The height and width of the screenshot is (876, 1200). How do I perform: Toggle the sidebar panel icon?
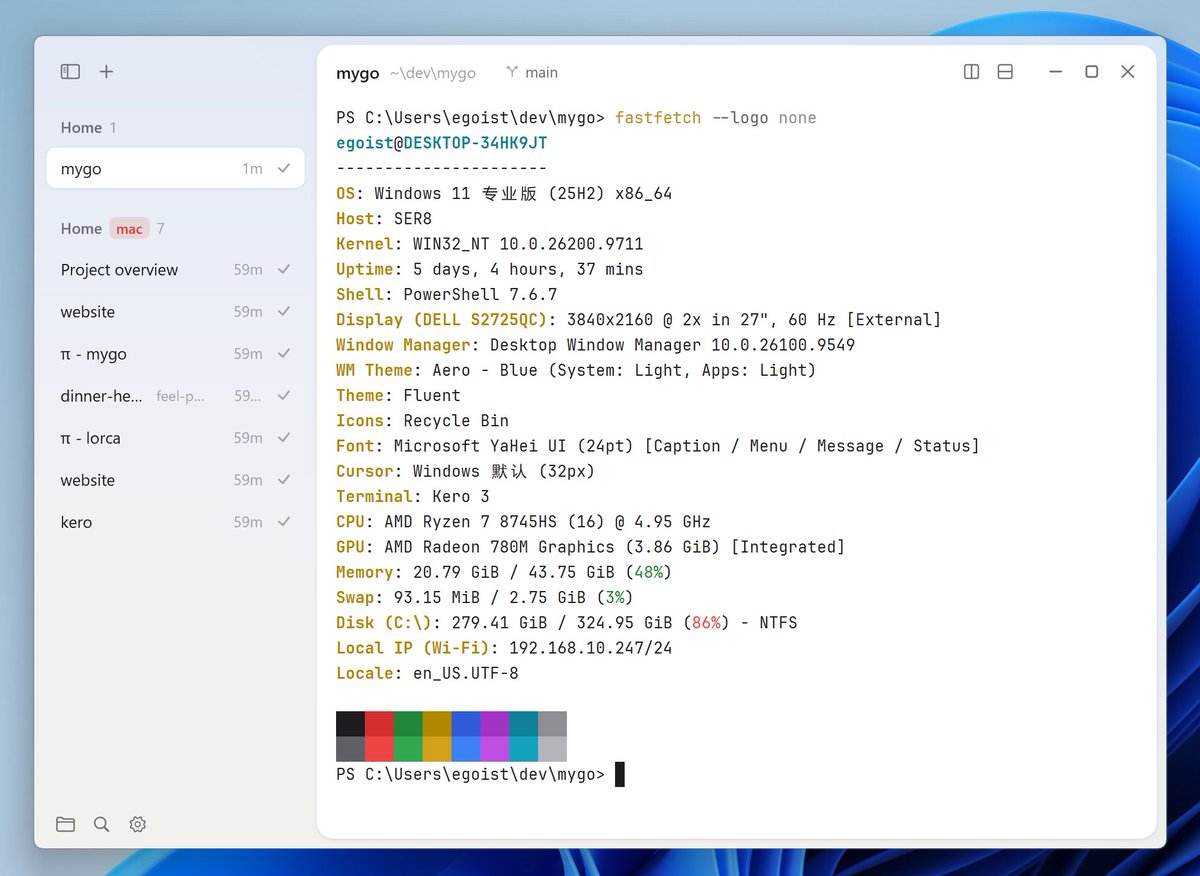tap(70, 72)
